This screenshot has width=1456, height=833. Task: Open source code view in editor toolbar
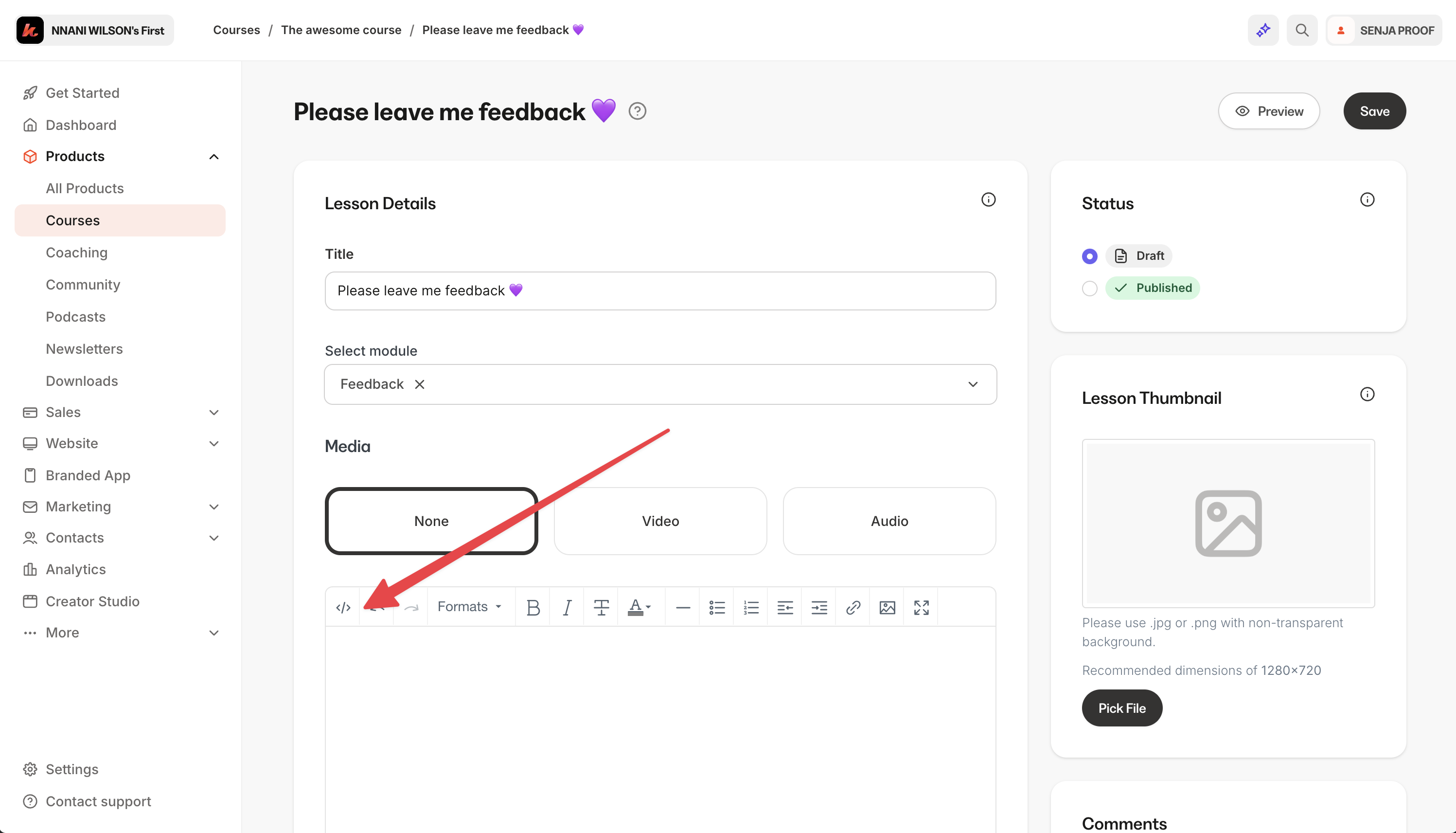click(x=343, y=607)
